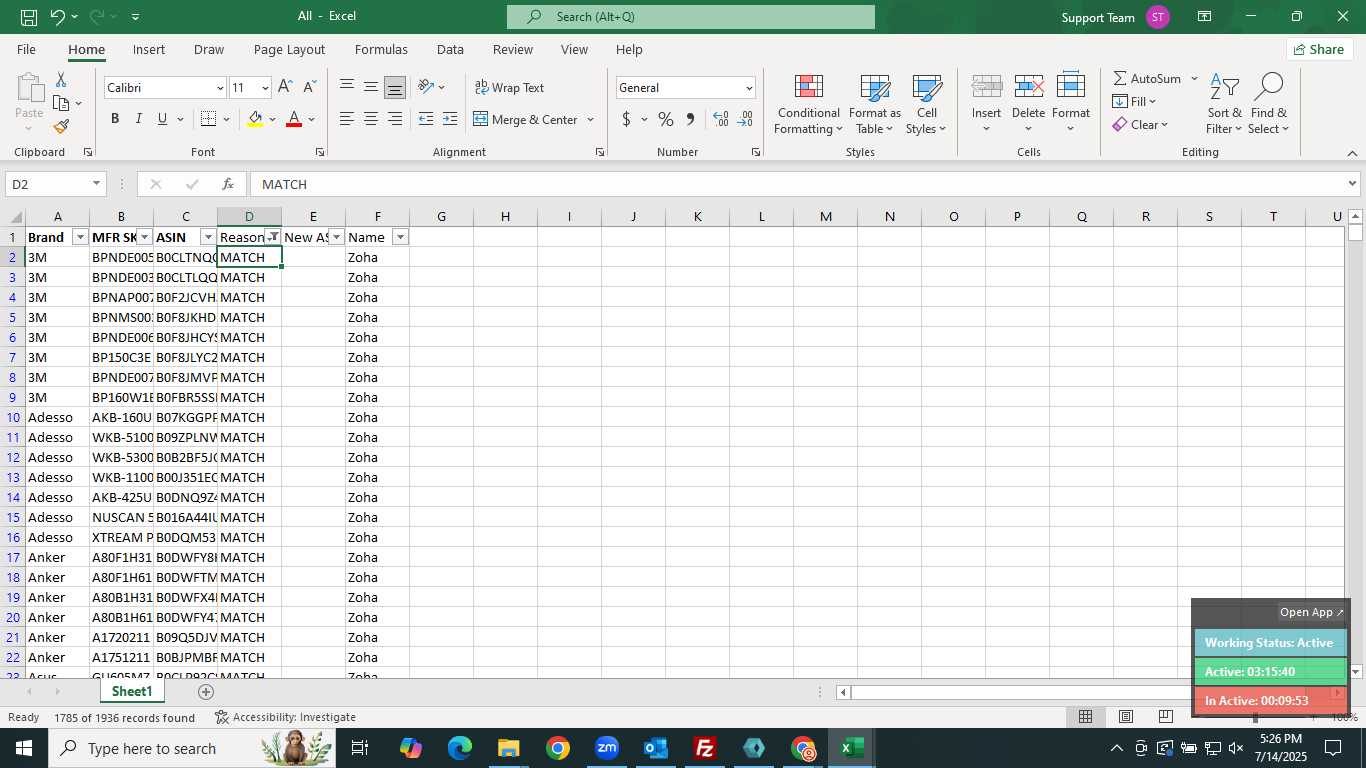Decrease font size with the small A
This screenshot has width=1366, height=768.
click(309, 88)
